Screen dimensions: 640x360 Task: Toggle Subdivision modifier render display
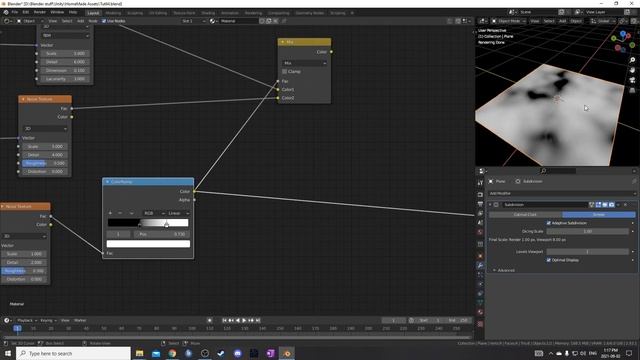[x=611, y=204]
